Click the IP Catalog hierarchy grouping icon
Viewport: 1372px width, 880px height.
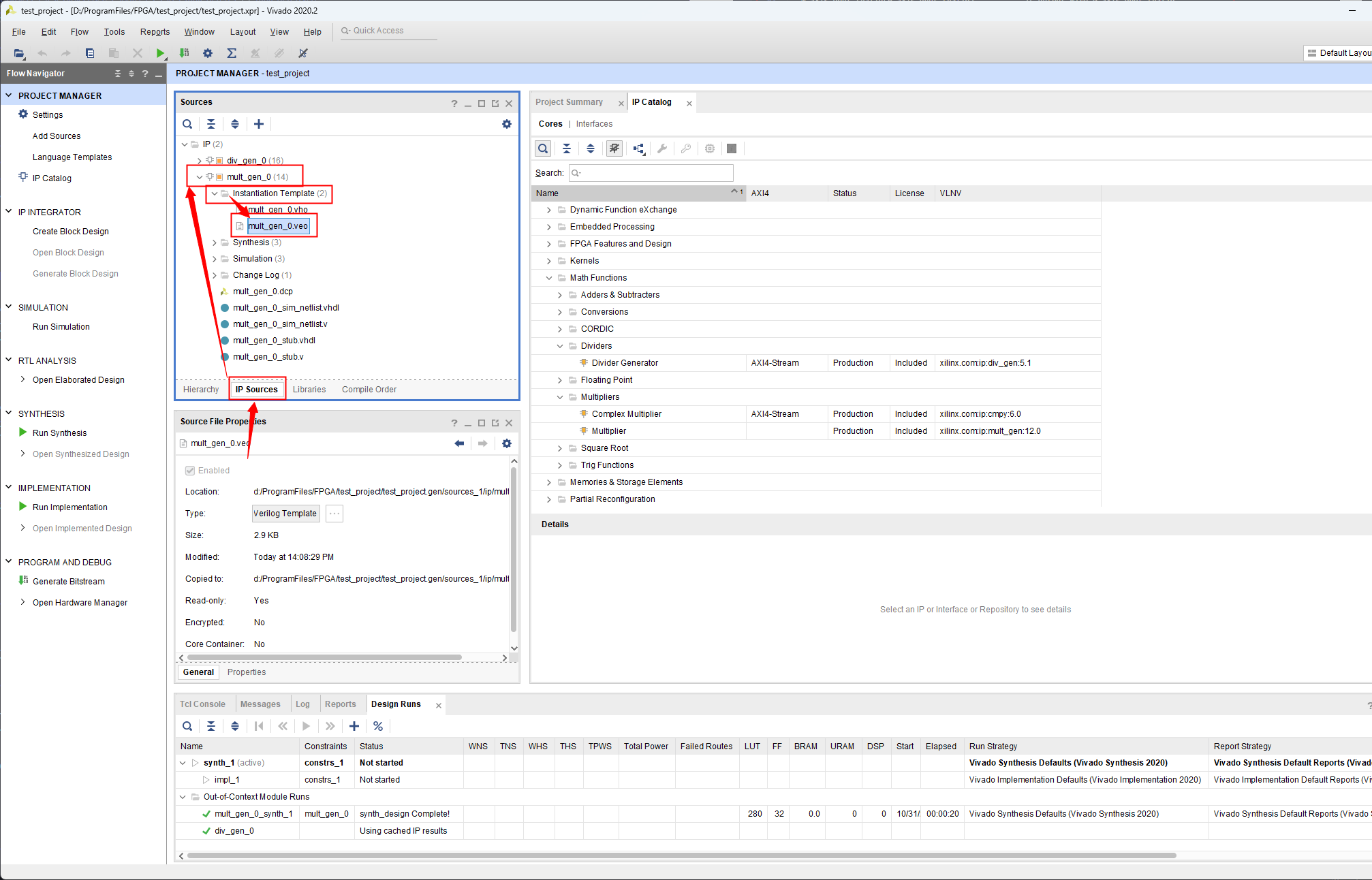[639, 148]
